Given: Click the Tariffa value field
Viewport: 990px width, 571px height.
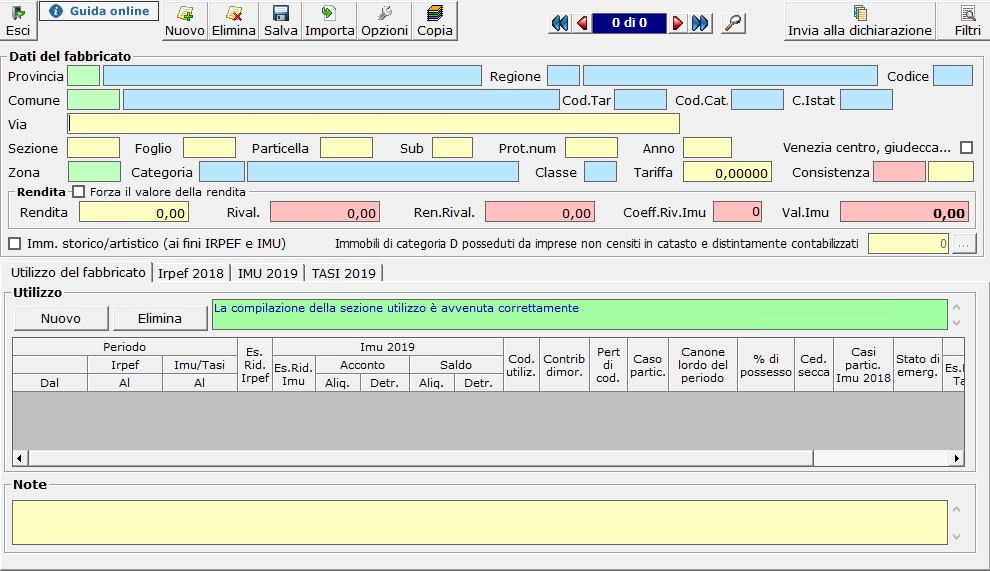Looking at the screenshot, I should (728, 172).
